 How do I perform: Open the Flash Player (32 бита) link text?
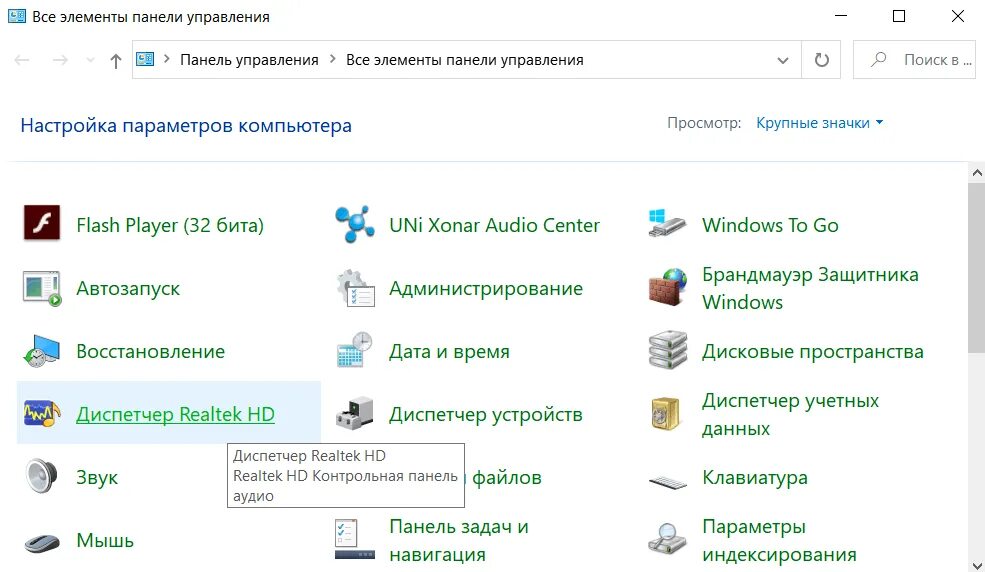coord(170,225)
